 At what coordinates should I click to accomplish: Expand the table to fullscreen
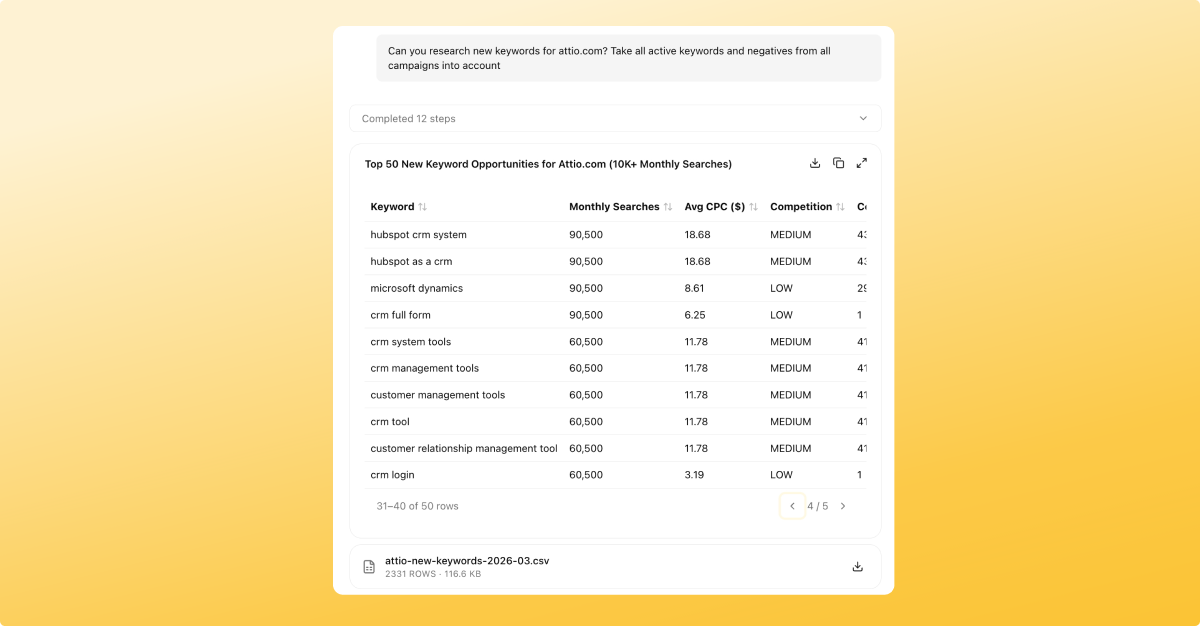pyautogui.click(x=862, y=163)
